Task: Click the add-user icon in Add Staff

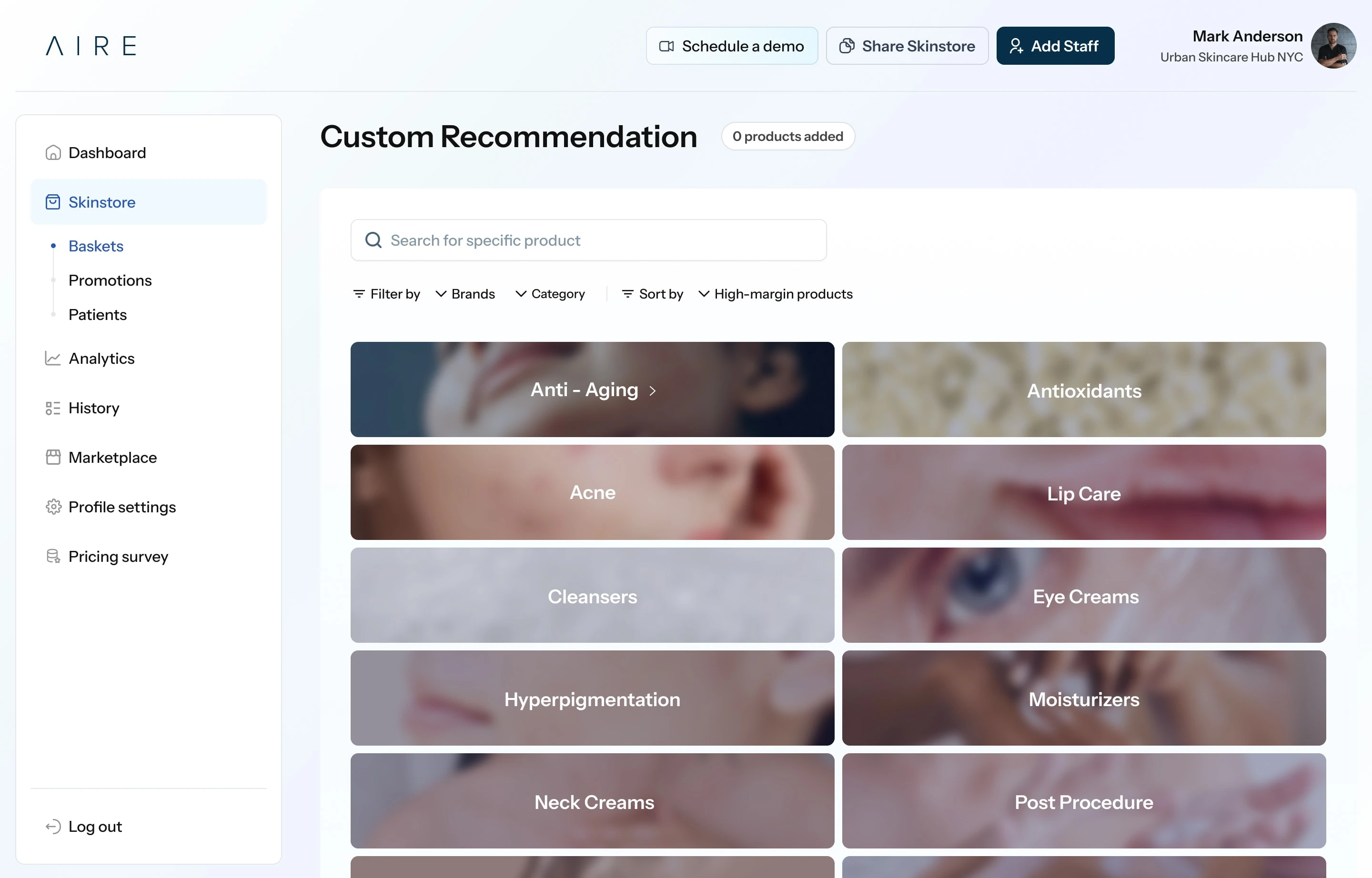Action: (x=1016, y=46)
